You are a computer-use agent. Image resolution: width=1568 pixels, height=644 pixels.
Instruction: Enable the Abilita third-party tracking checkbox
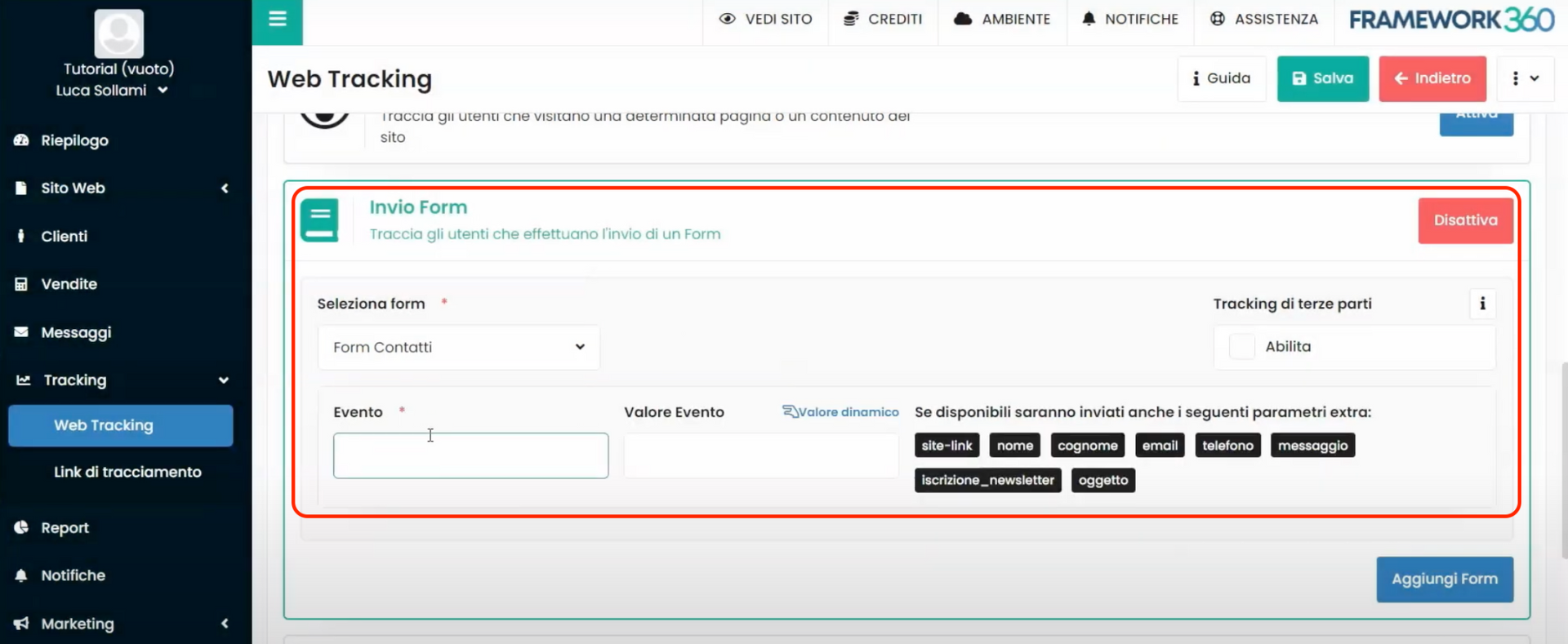click(1242, 347)
